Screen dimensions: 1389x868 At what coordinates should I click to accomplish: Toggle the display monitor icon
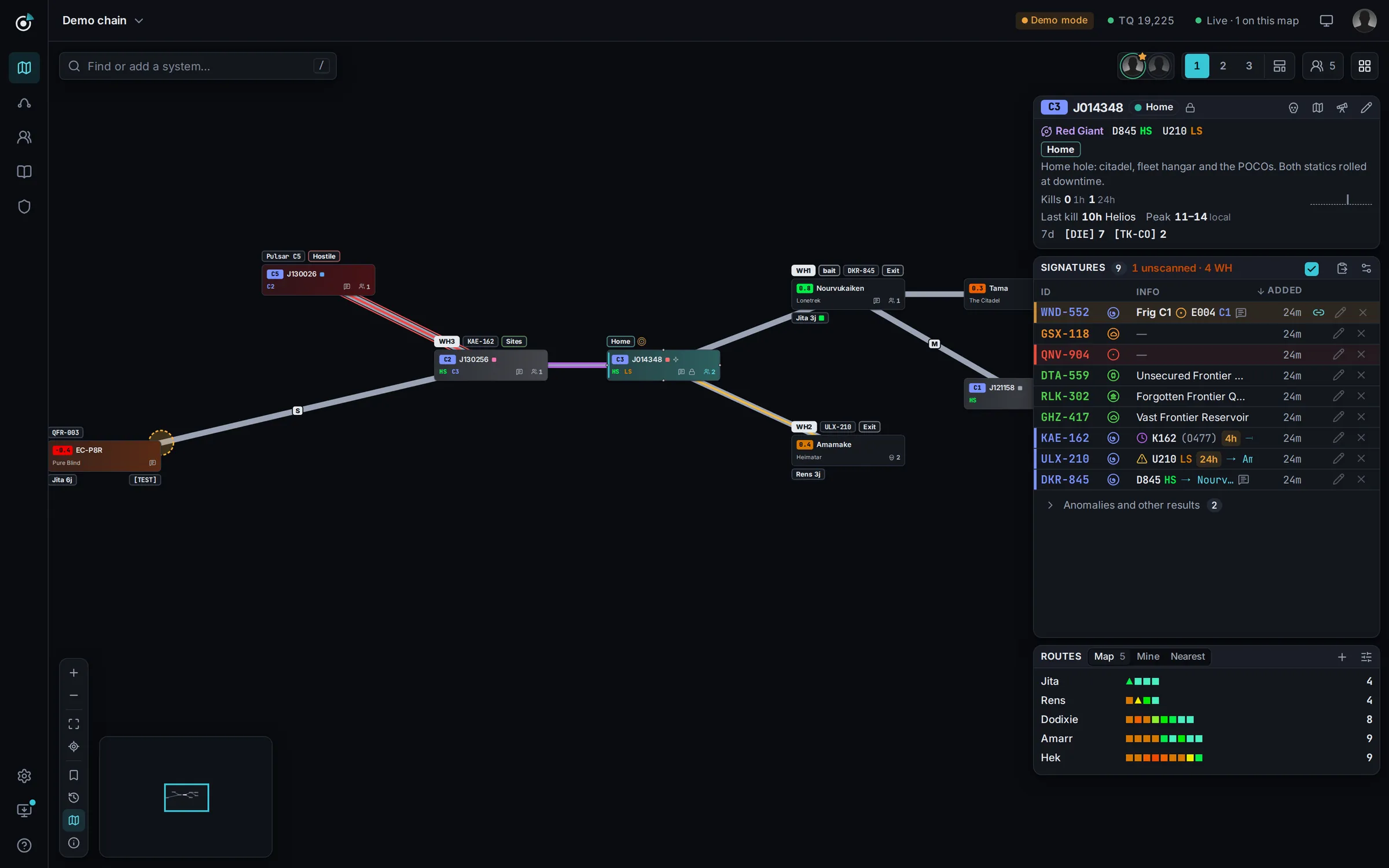pos(1326,21)
